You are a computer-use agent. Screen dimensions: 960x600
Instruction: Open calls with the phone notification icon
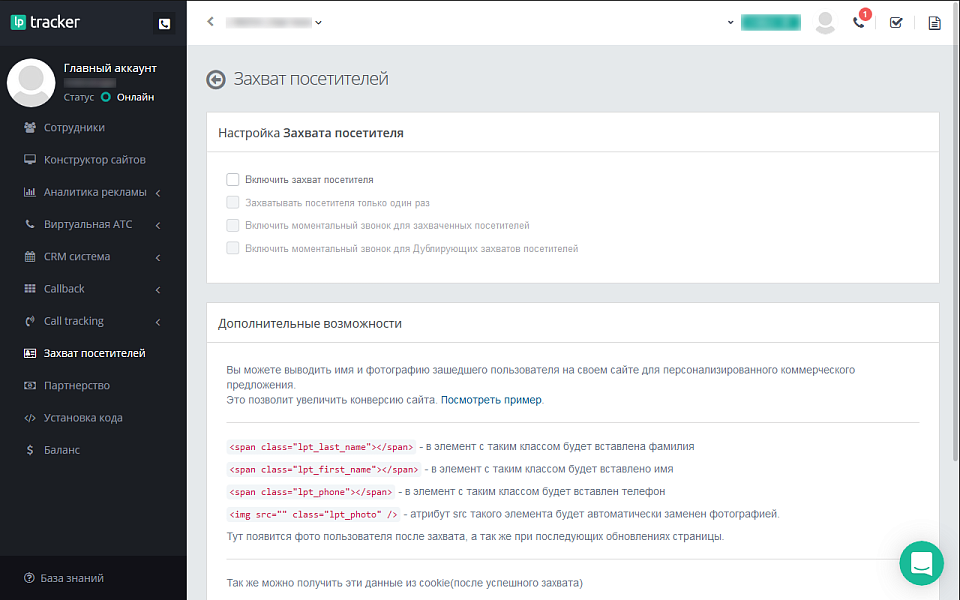[859, 22]
